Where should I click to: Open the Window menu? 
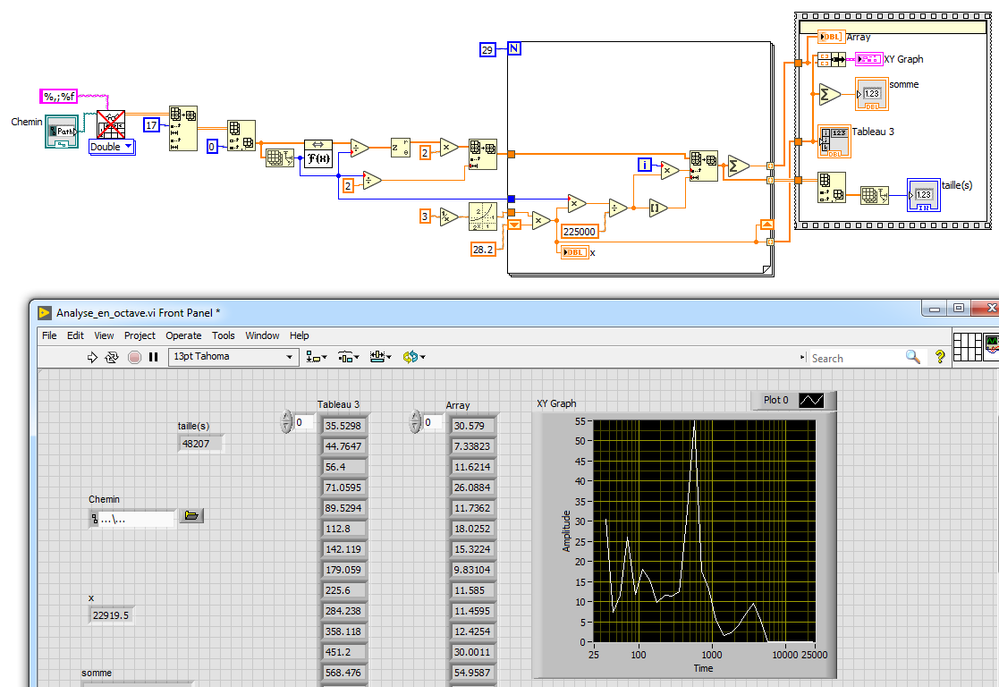(x=262, y=336)
